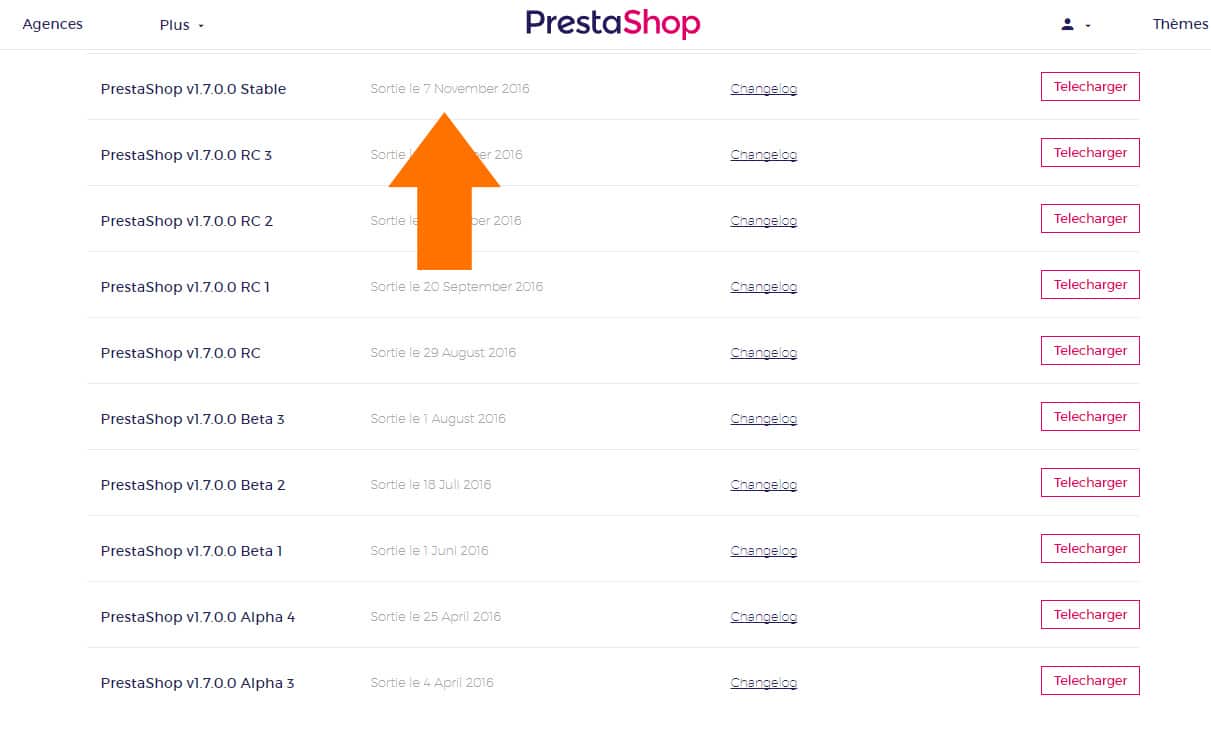Open the Changelog for v1.7.0.0 Alpha 4
This screenshot has width=1211, height=732.
[x=764, y=617]
